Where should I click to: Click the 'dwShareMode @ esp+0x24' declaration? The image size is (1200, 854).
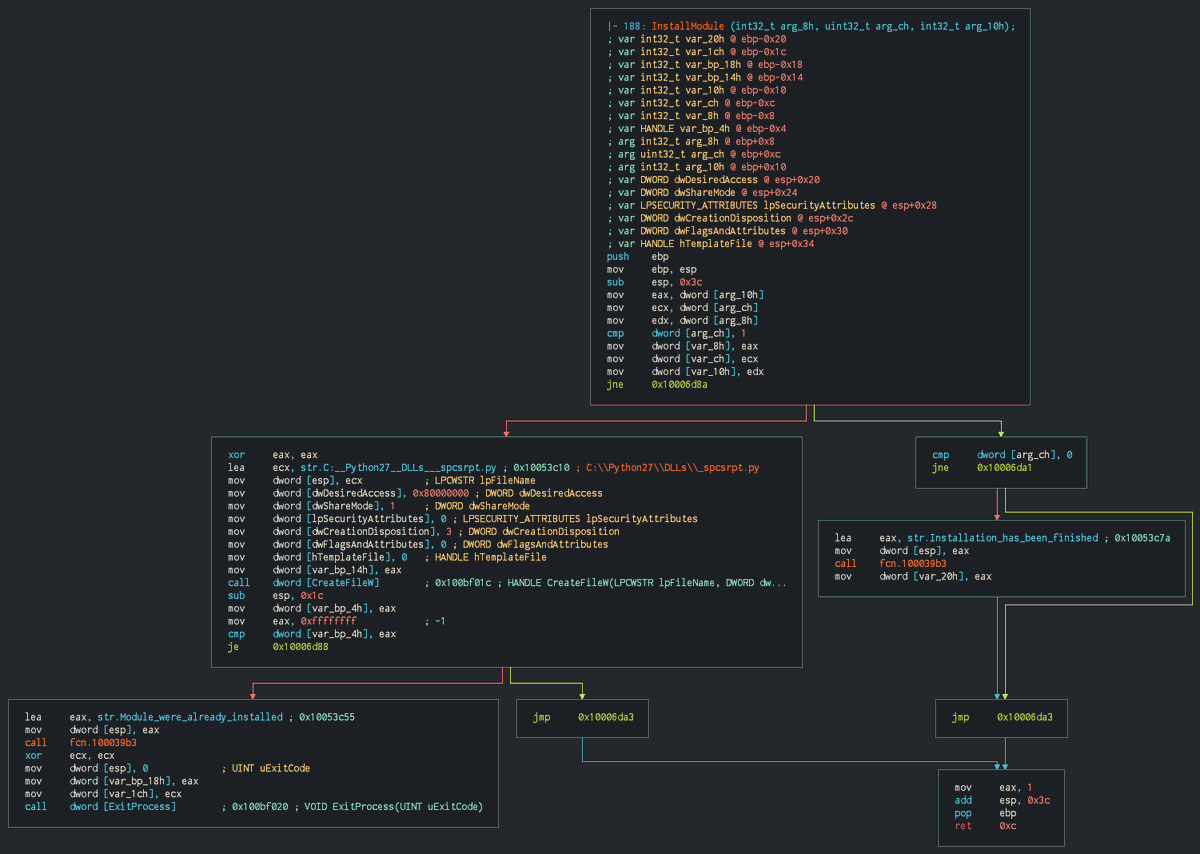tap(702, 193)
